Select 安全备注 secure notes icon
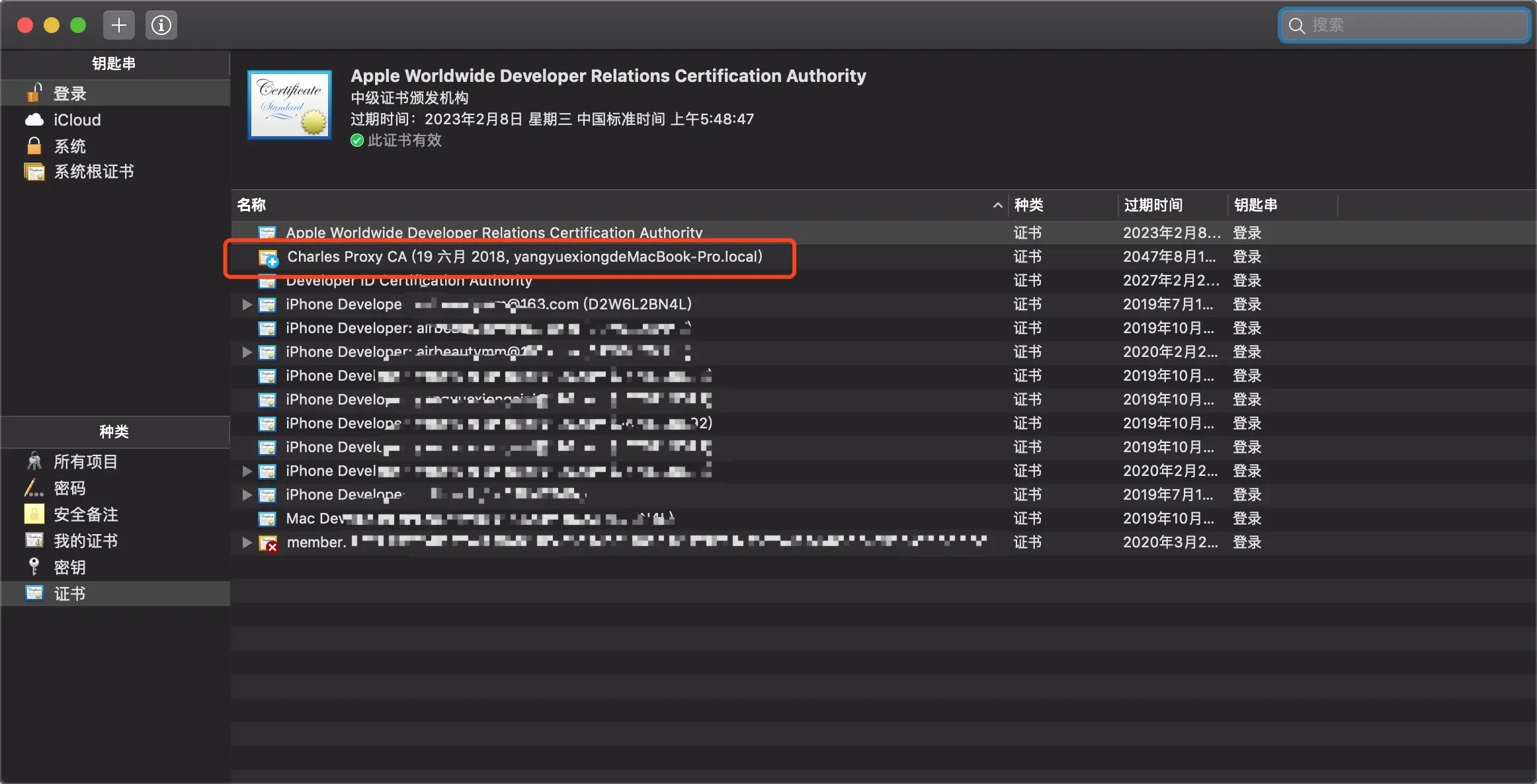Screen dimensions: 1537x784 [34, 514]
